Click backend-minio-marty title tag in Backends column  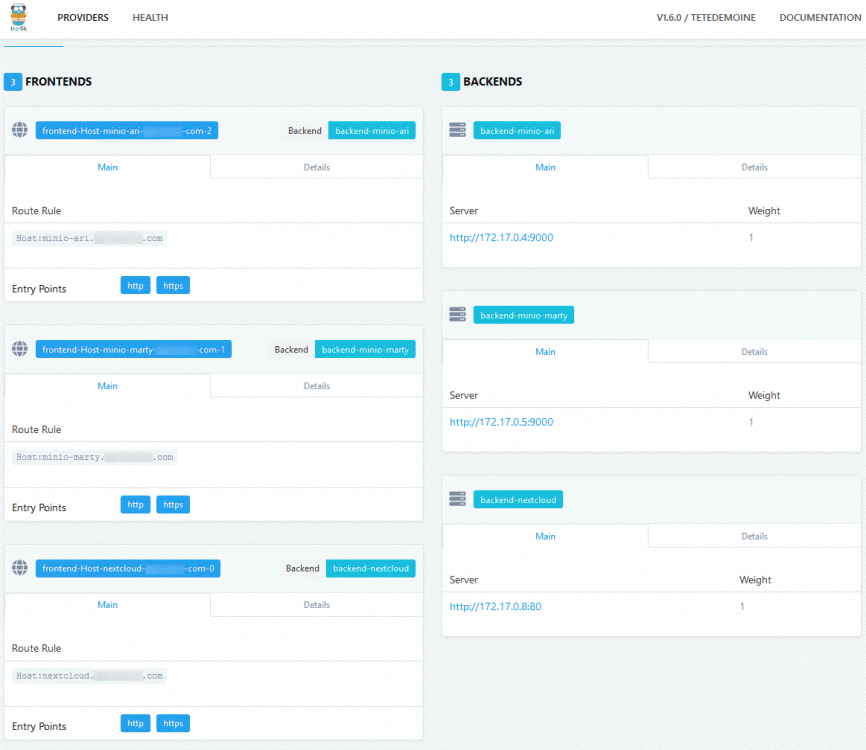tap(524, 315)
